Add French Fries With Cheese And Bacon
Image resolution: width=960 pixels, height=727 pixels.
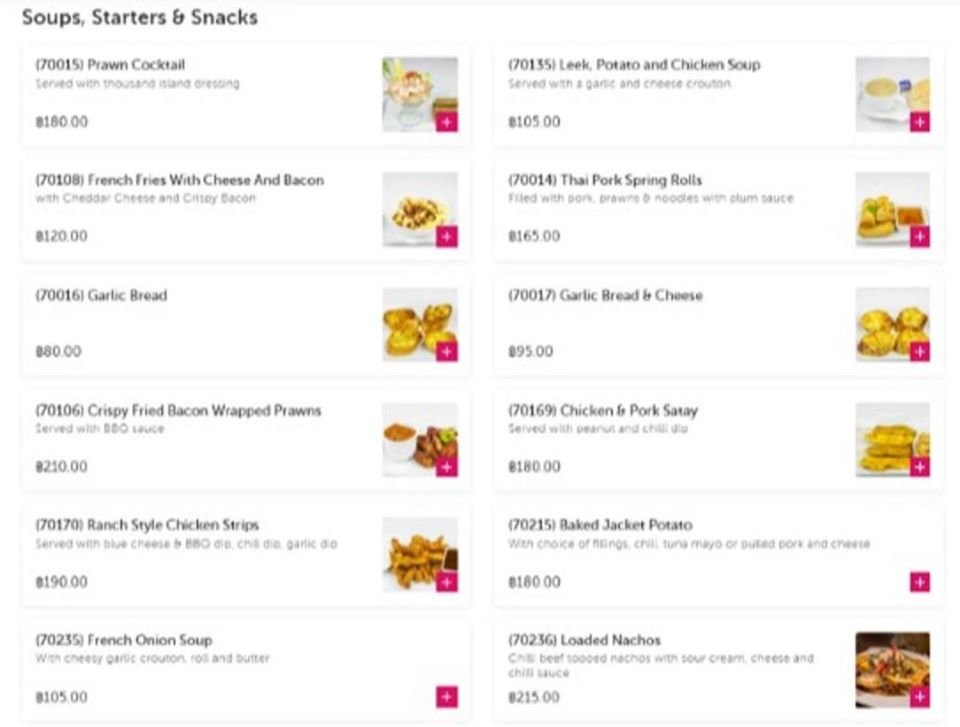[x=447, y=236]
